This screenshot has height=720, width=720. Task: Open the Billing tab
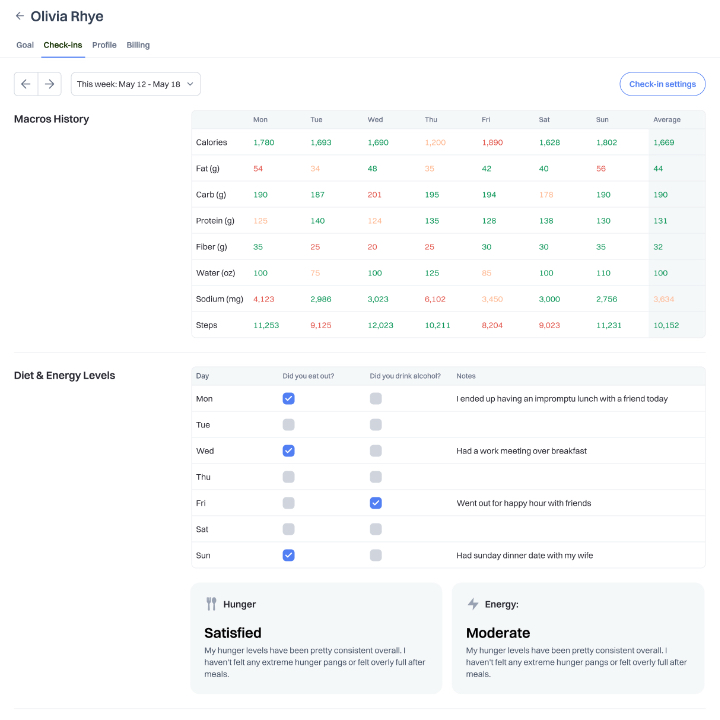pos(138,45)
